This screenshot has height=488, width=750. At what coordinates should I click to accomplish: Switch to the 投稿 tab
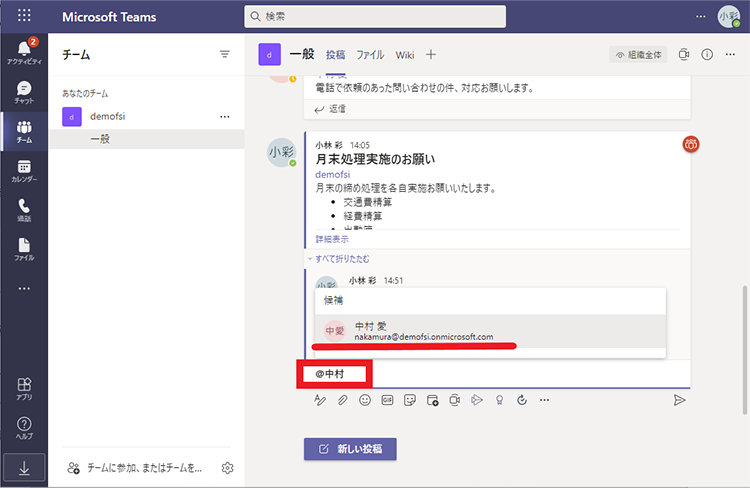(335, 55)
